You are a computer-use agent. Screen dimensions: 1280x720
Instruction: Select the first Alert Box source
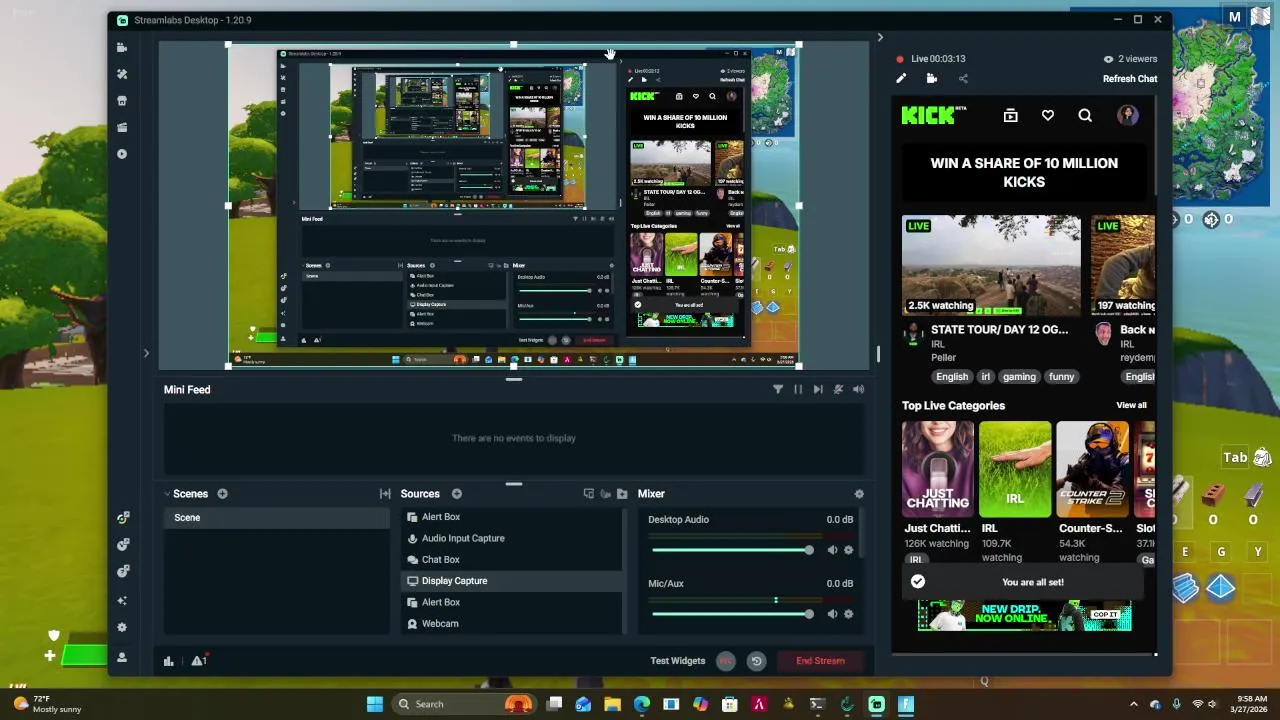(x=512, y=517)
